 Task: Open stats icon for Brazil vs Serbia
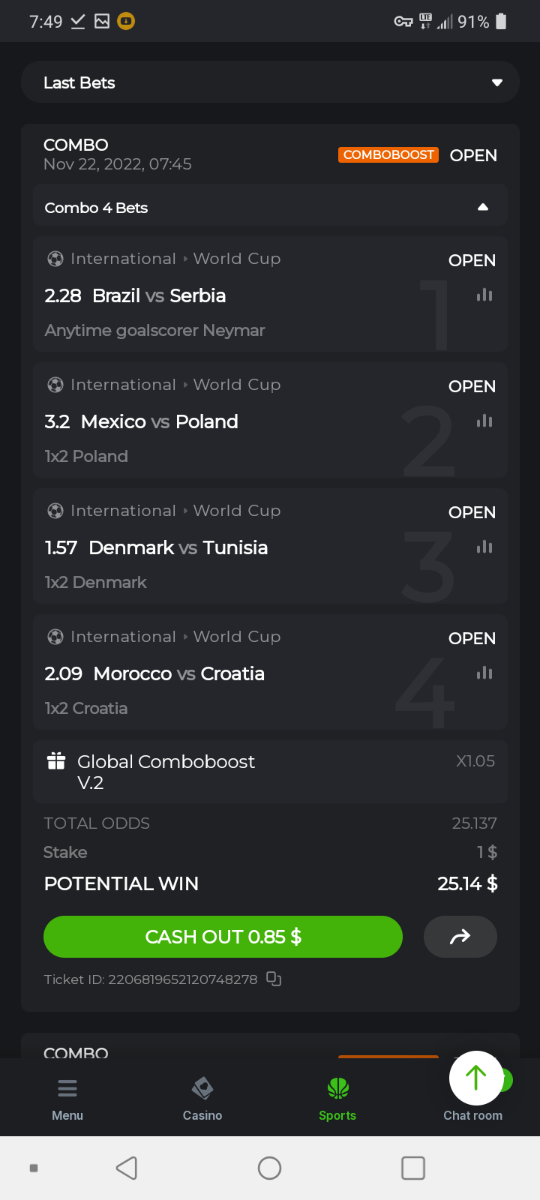click(485, 295)
